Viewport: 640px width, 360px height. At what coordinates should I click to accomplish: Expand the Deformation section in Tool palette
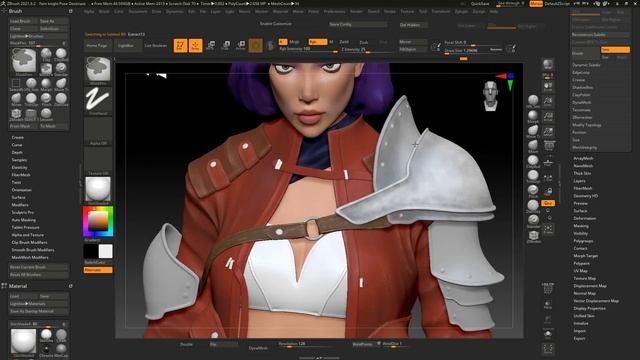click(584, 218)
